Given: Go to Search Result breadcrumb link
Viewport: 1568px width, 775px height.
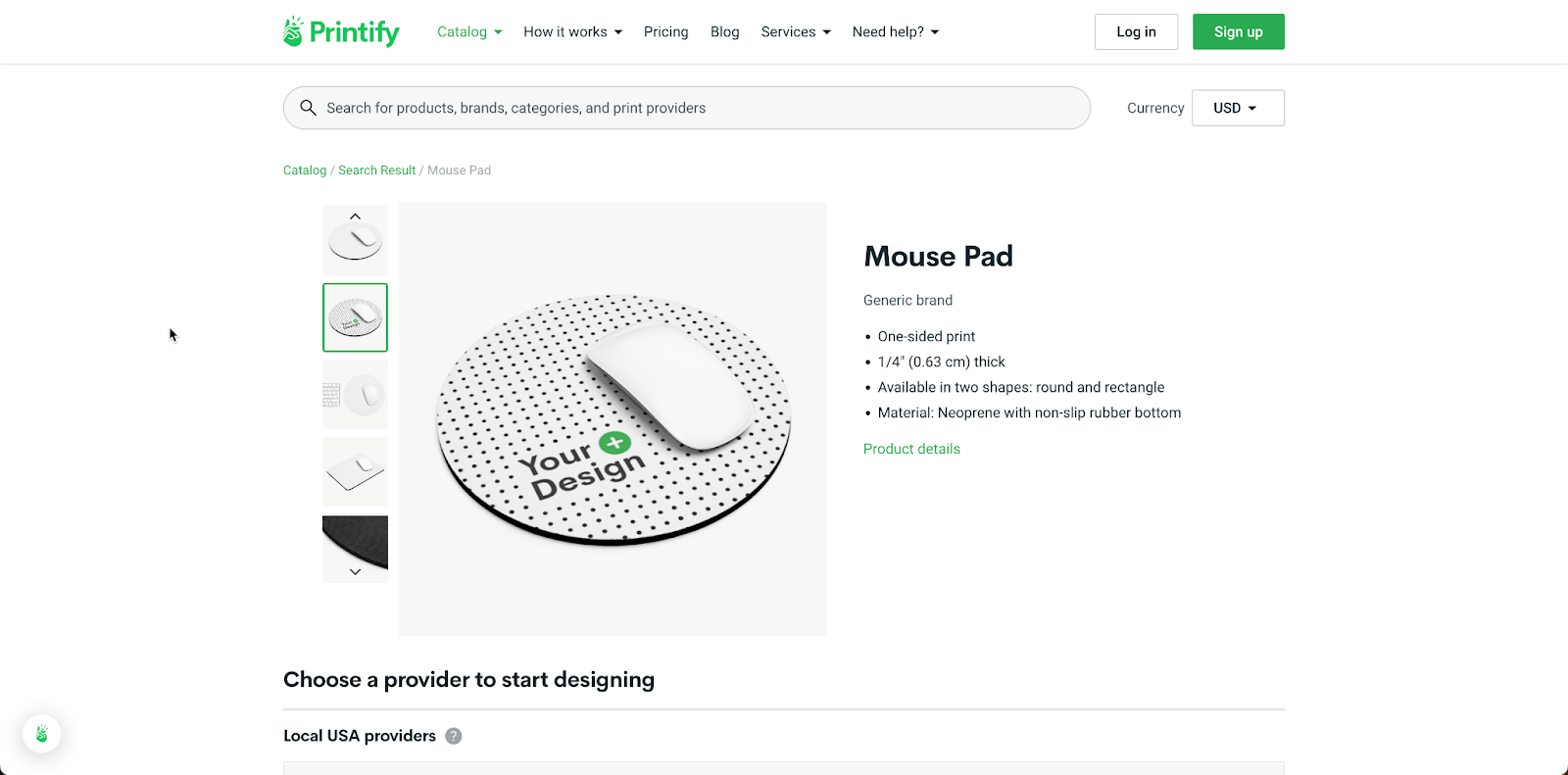Looking at the screenshot, I should (x=377, y=170).
